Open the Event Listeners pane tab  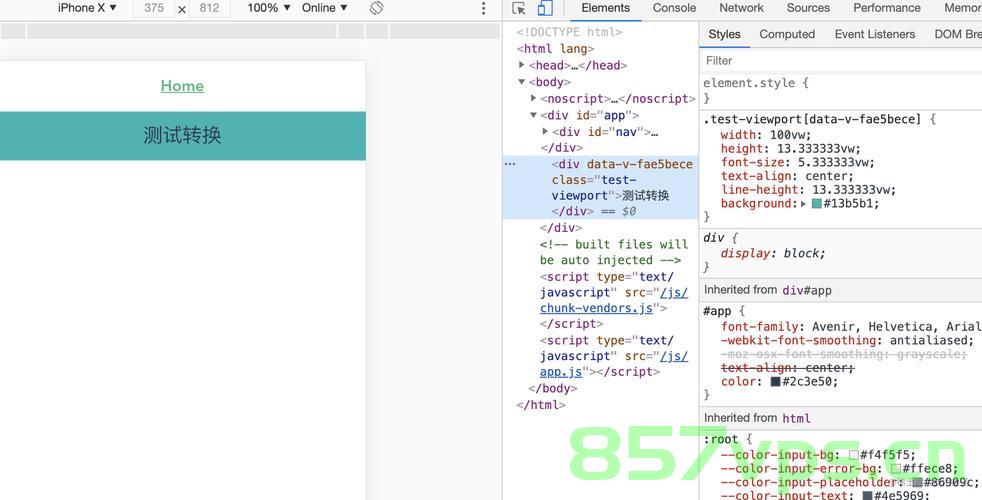tap(875, 34)
